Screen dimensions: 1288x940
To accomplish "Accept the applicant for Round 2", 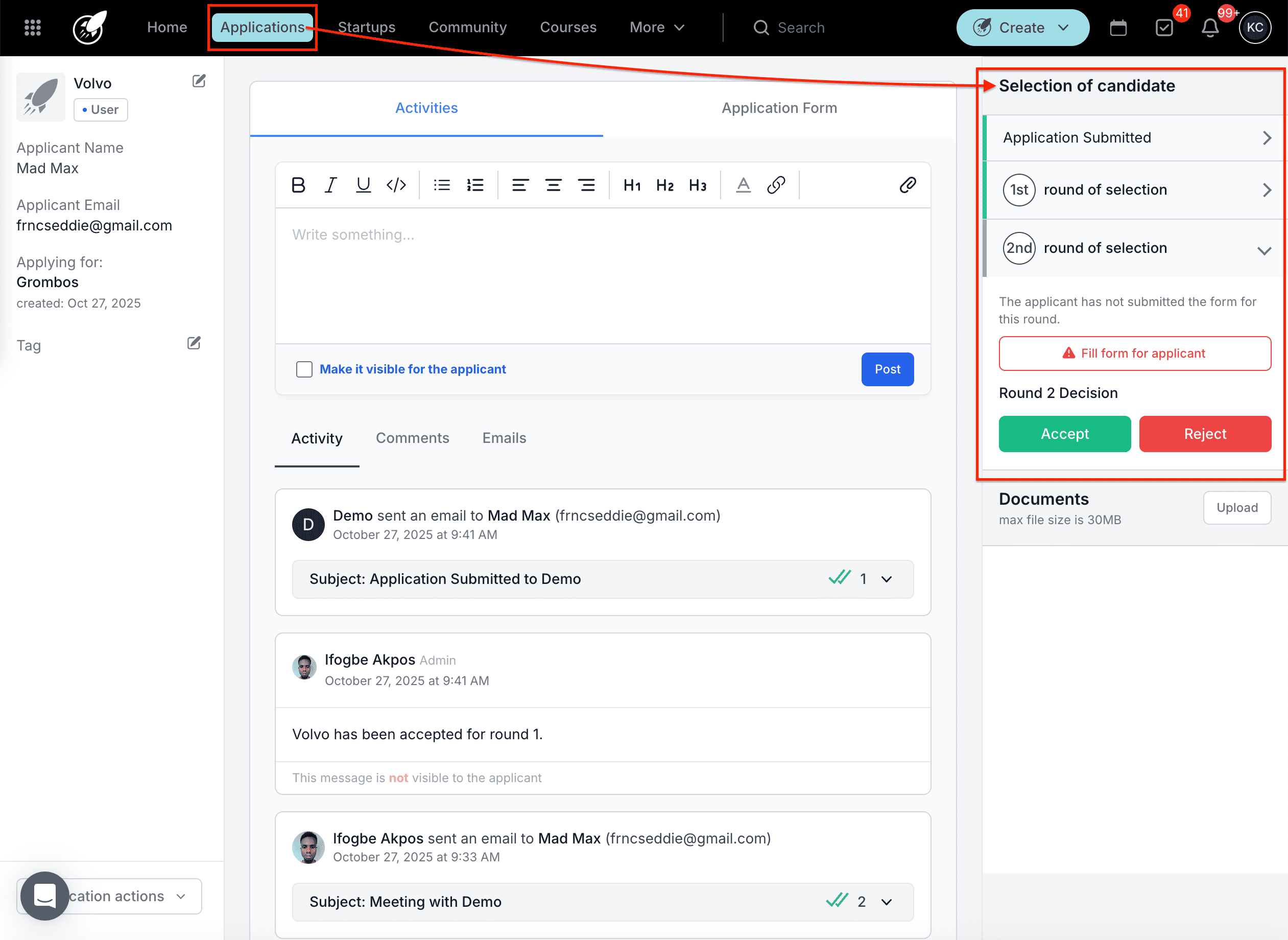I will pos(1064,434).
